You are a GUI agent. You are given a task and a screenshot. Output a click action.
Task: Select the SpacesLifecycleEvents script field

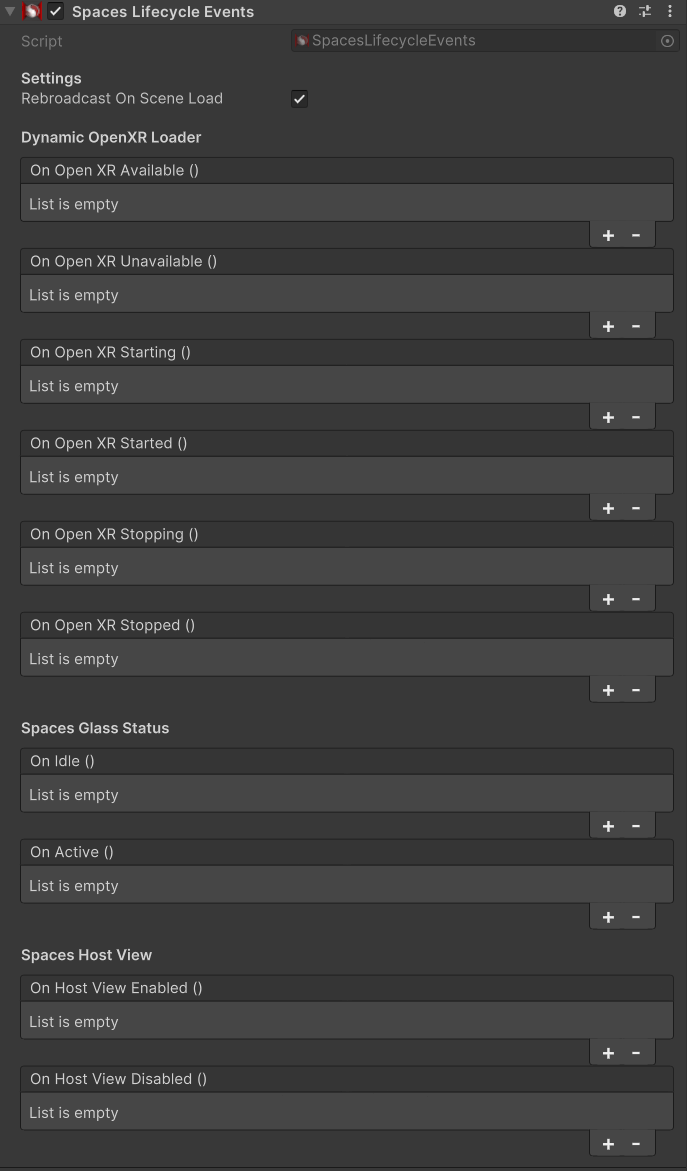485,41
